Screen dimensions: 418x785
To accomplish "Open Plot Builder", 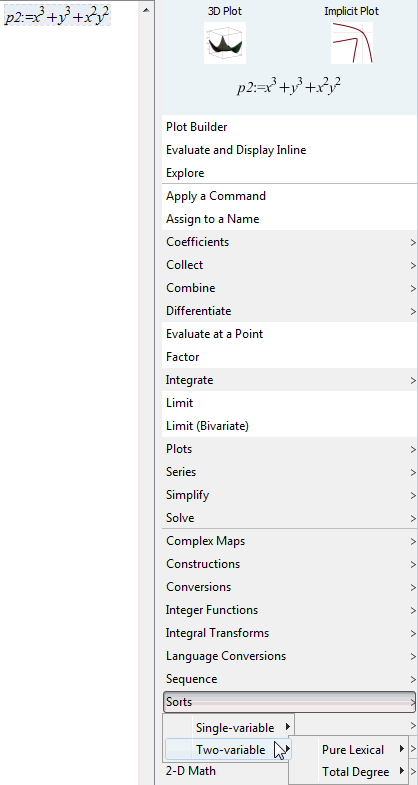I will click(x=290, y=127).
